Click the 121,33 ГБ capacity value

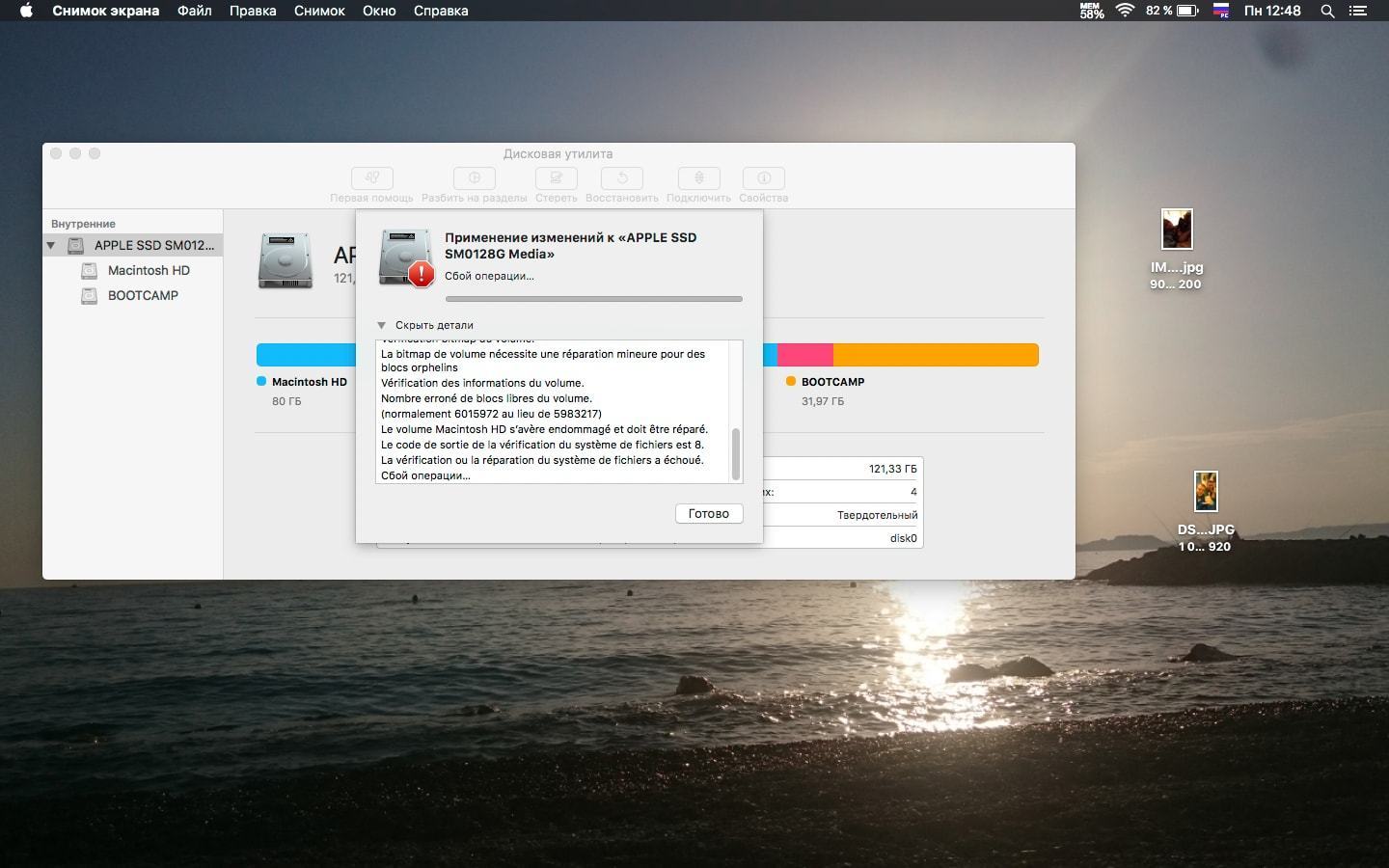(892, 469)
